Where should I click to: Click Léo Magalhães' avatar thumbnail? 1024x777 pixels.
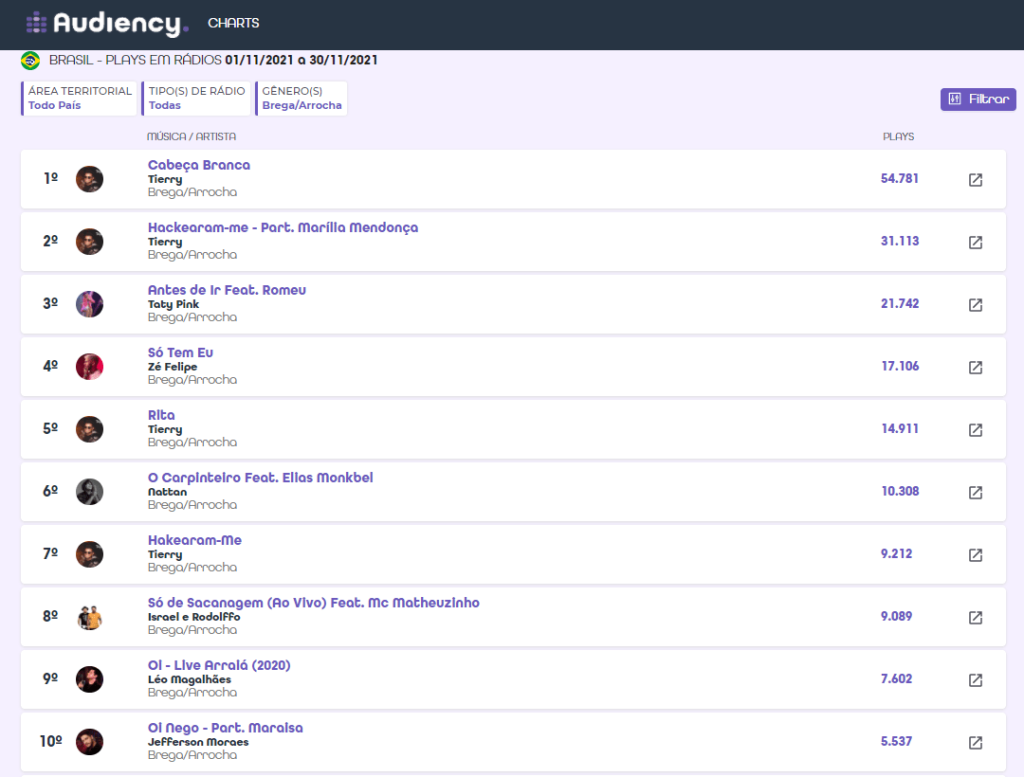[x=89, y=679]
